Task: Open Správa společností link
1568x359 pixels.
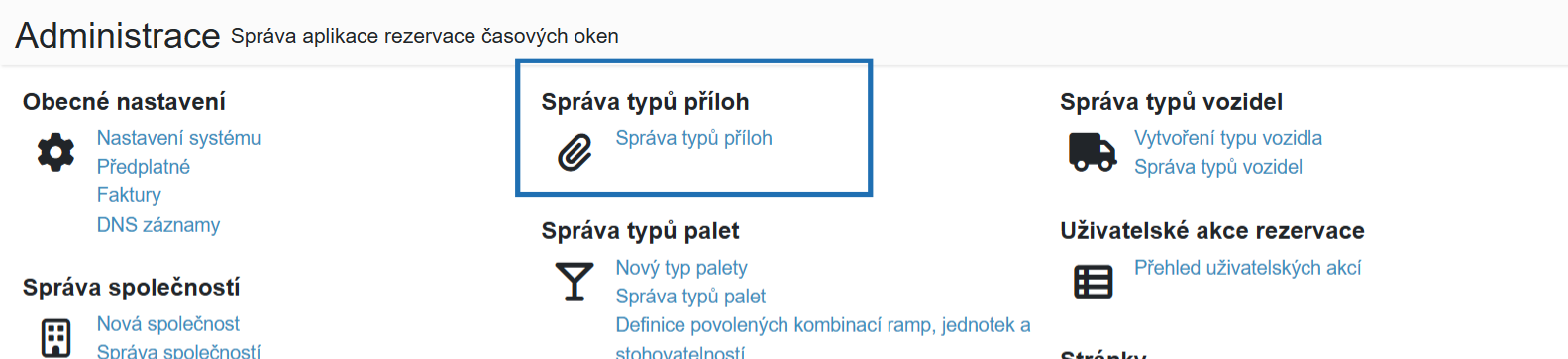Action: (178, 351)
